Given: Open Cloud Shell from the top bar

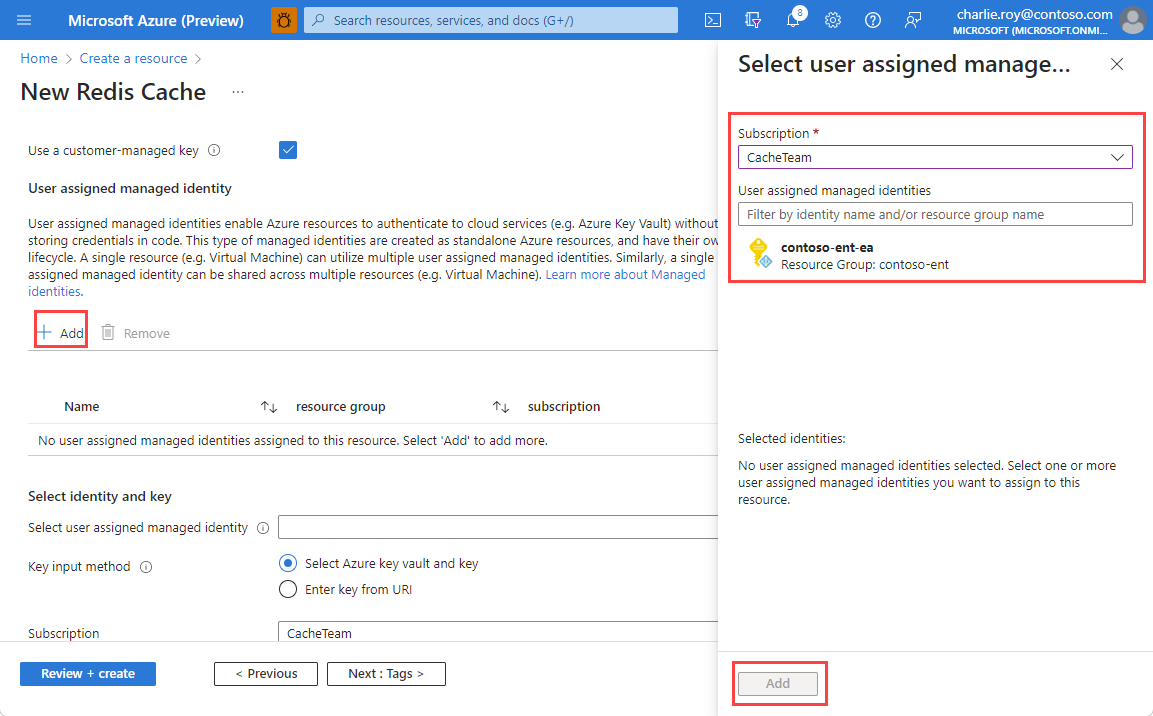Looking at the screenshot, I should pyautogui.click(x=713, y=20).
